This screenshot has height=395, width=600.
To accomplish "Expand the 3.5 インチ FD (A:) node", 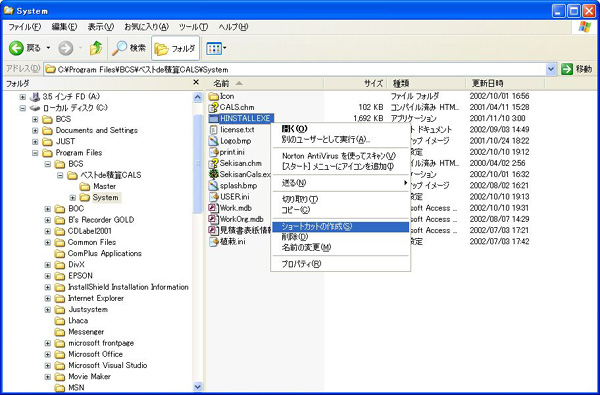I will click(23, 97).
